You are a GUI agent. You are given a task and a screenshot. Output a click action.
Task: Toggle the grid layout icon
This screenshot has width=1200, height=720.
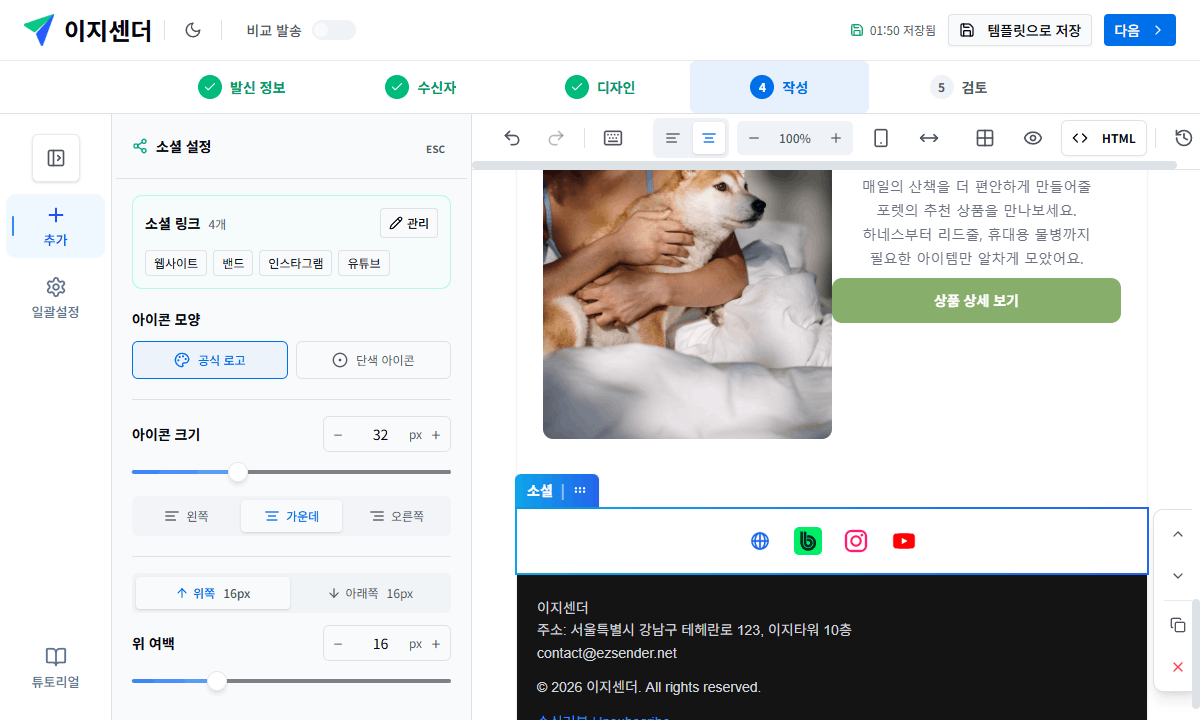(x=985, y=138)
